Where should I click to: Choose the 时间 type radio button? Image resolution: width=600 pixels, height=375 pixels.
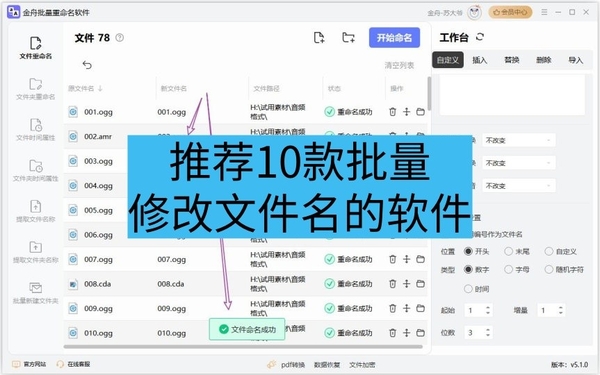468,289
